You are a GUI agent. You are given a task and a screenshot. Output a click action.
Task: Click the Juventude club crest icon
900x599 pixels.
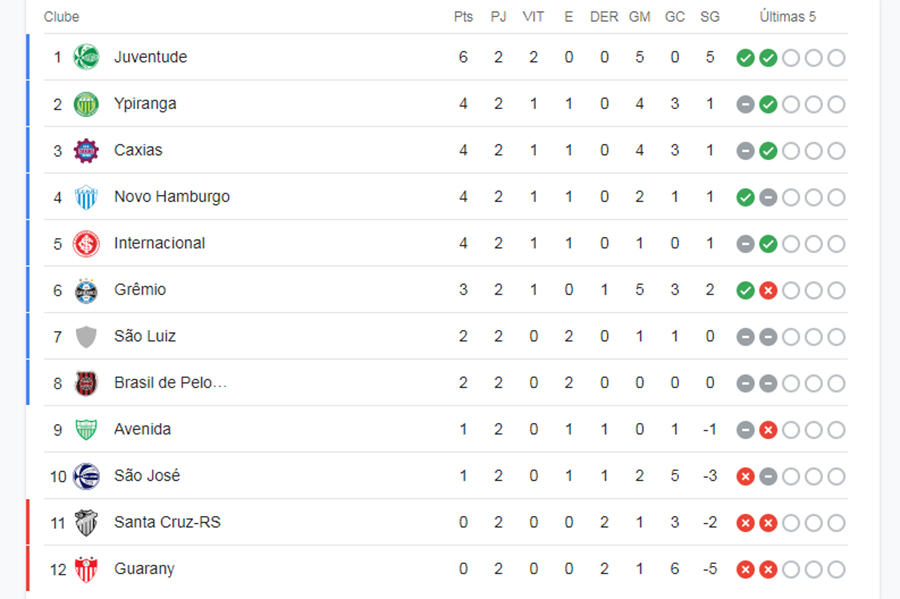click(87, 57)
